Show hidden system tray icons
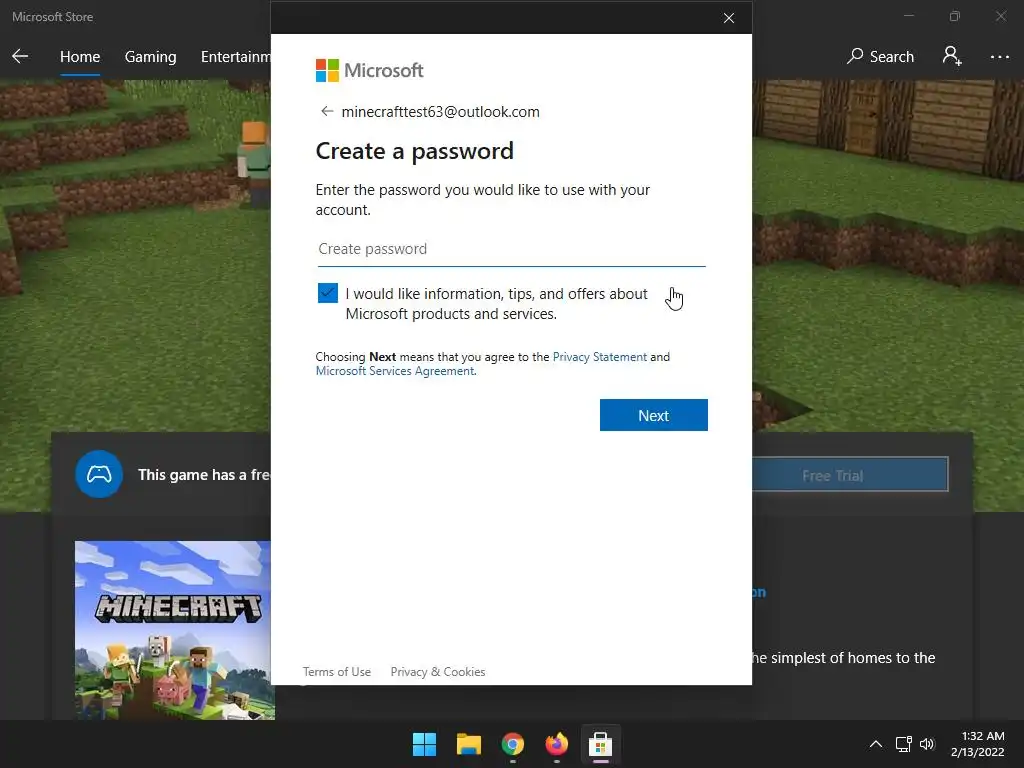 click(x=876, y=744)
